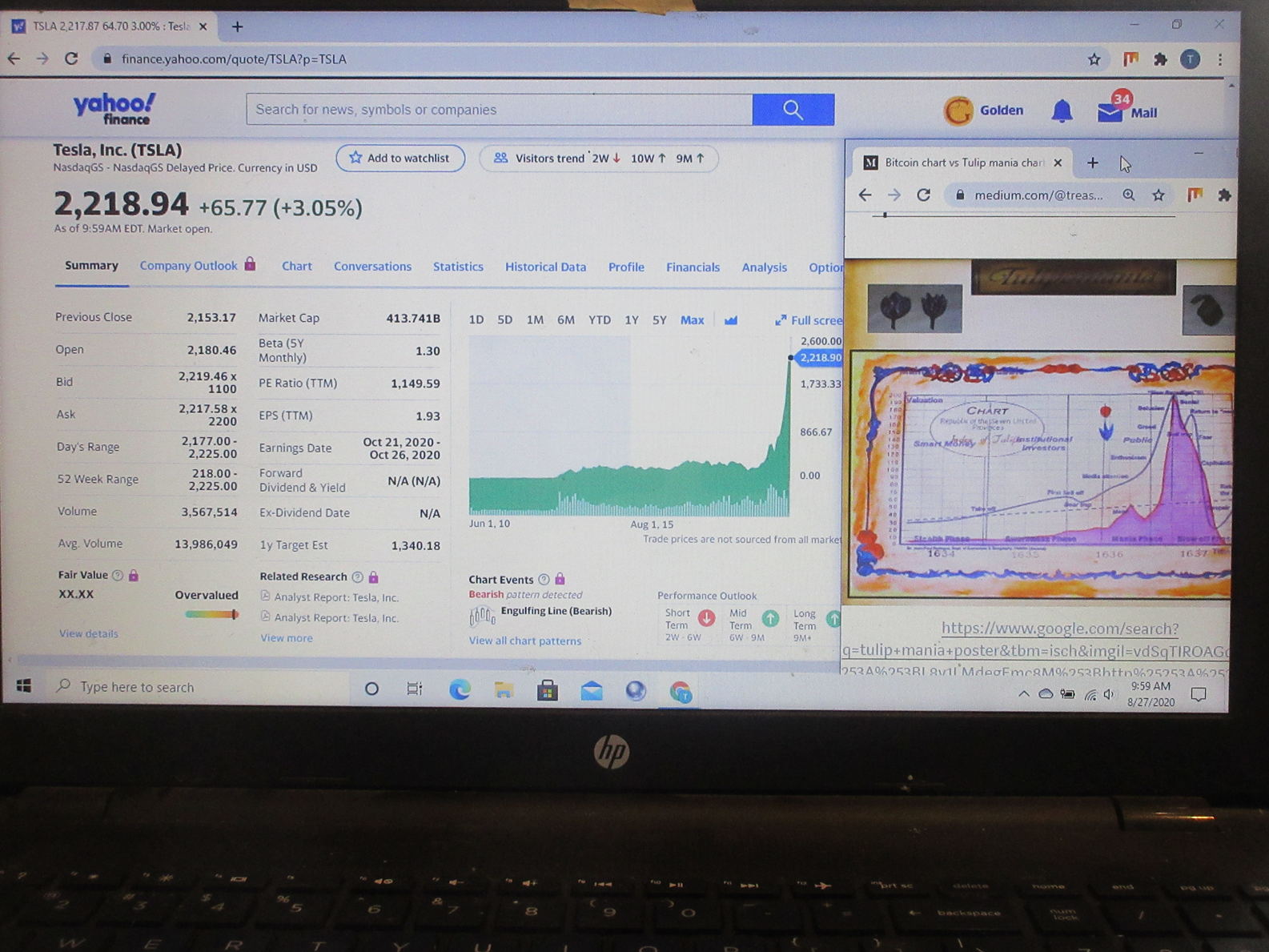Switch chart to area chart type icon
Screen dimensions: 1269x952
pos(731,320)
